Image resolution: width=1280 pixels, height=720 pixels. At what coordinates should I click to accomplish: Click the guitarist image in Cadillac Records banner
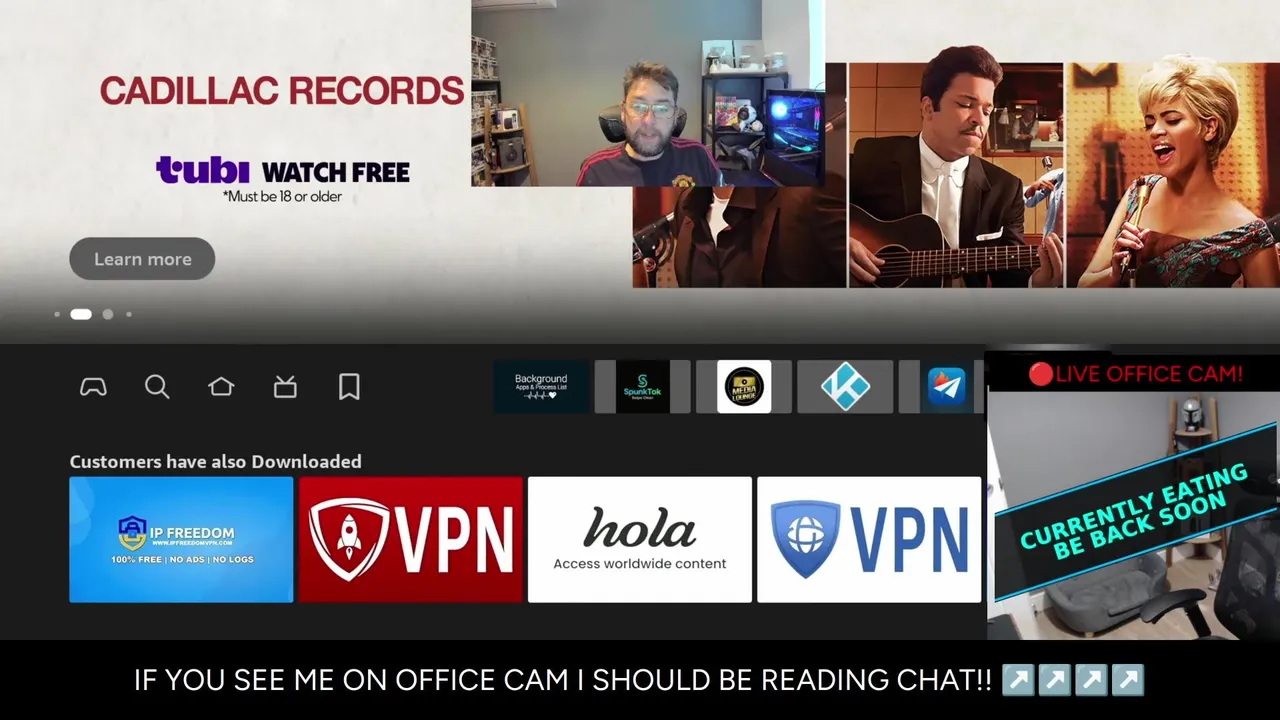[956, 175]
